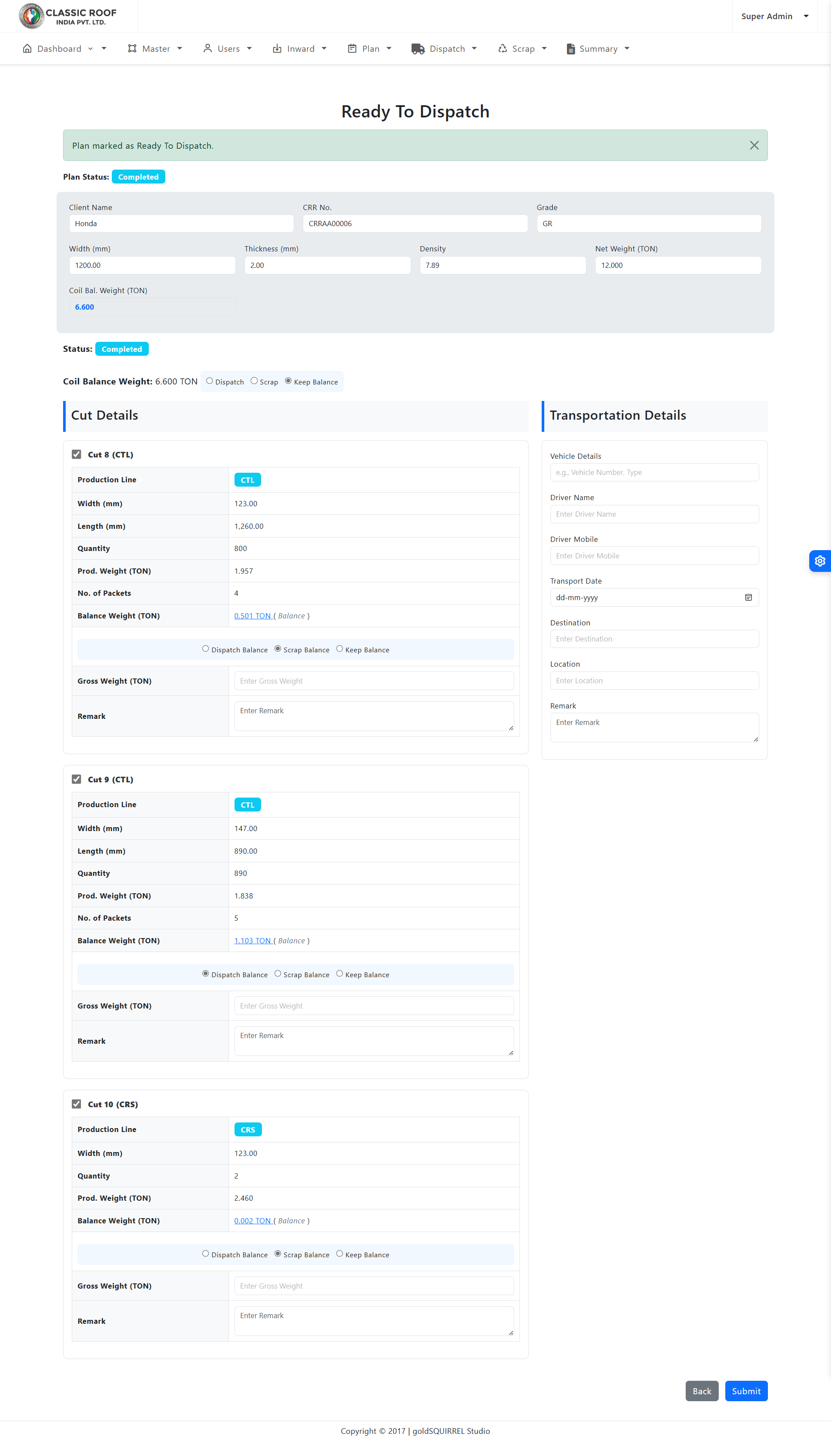831x1456 pixels.
Task: Click the Submit button
Action: (745, 1390)
